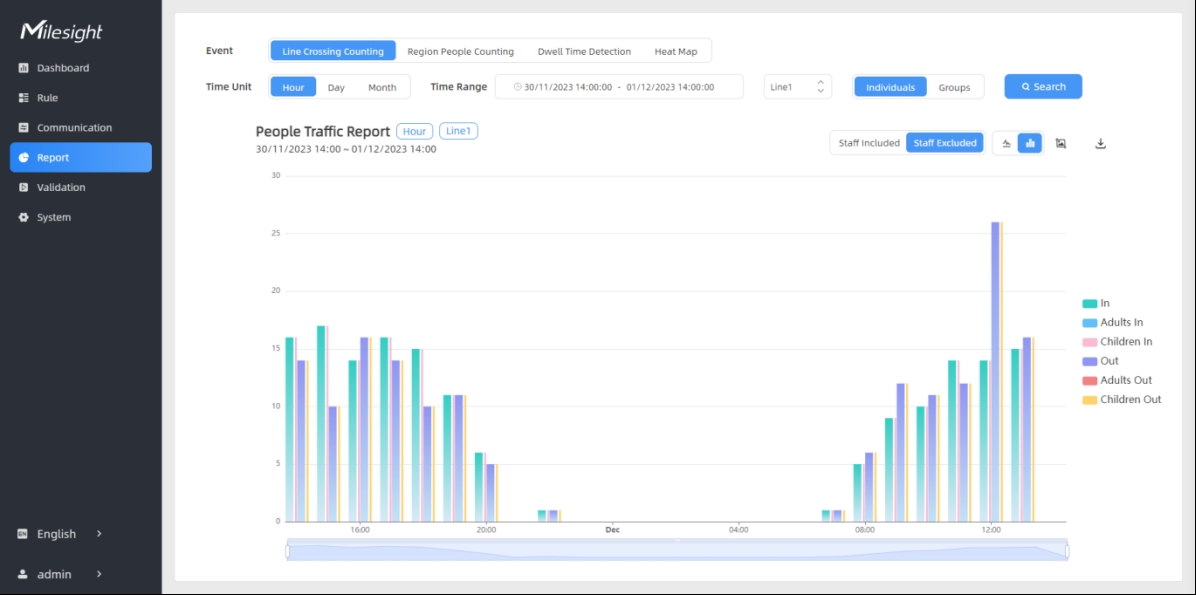This screenshot has height=595, width=1196.
Task: Click the save chart as image icon
Action: pyautogui.click(x=1061, y=143)
